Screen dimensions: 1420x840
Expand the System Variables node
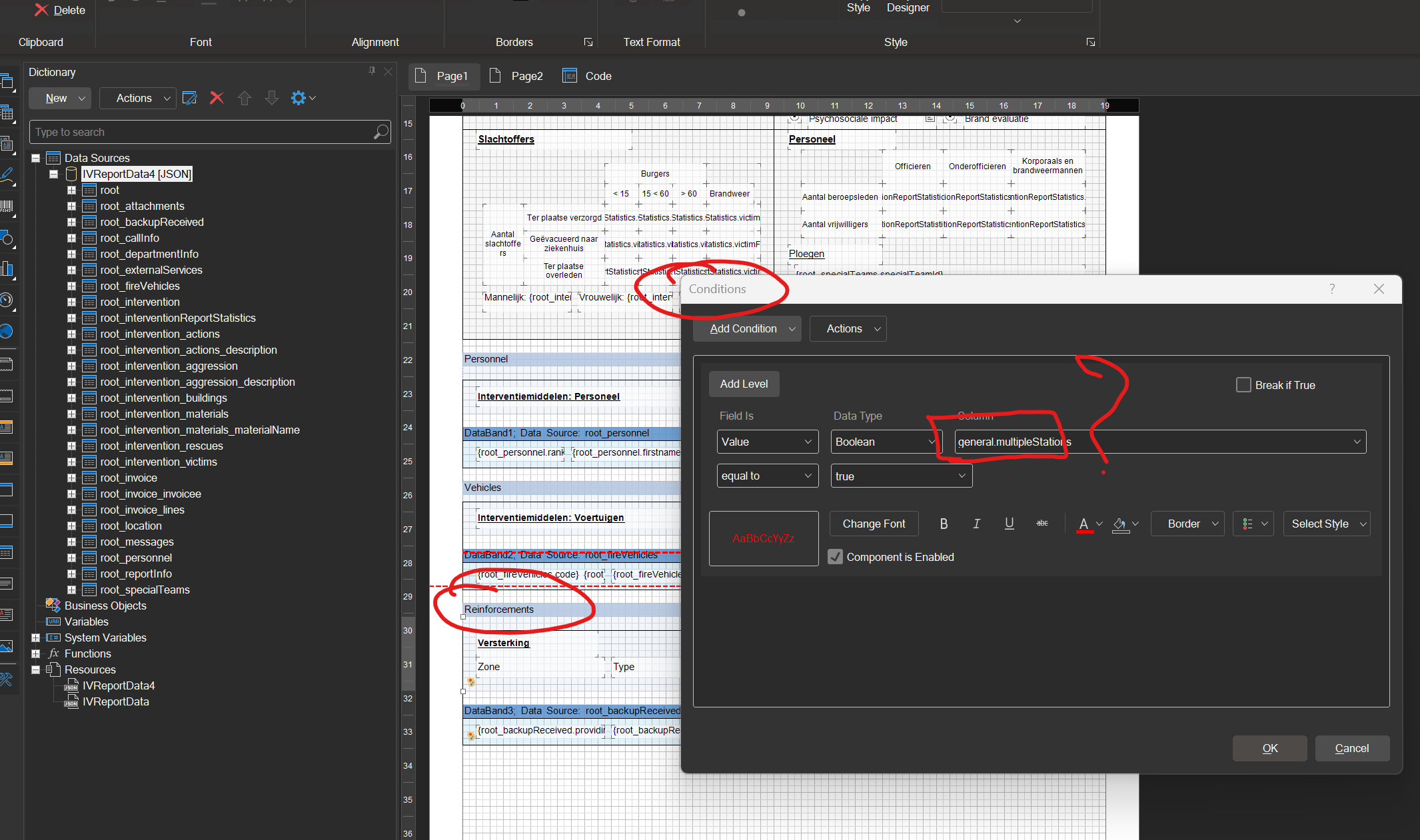tap(35, 637)
